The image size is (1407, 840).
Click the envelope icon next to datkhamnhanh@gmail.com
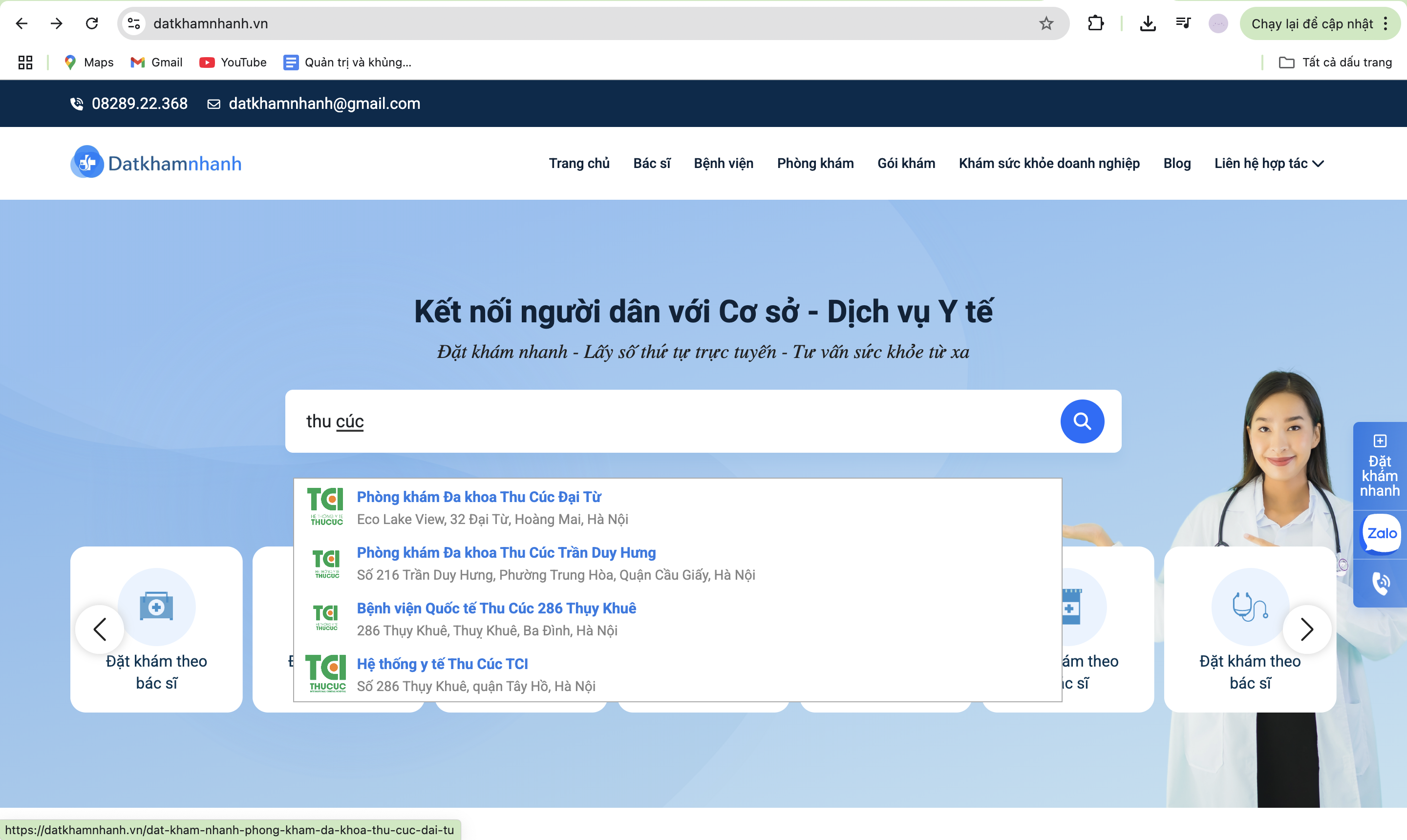click(213, 104)
